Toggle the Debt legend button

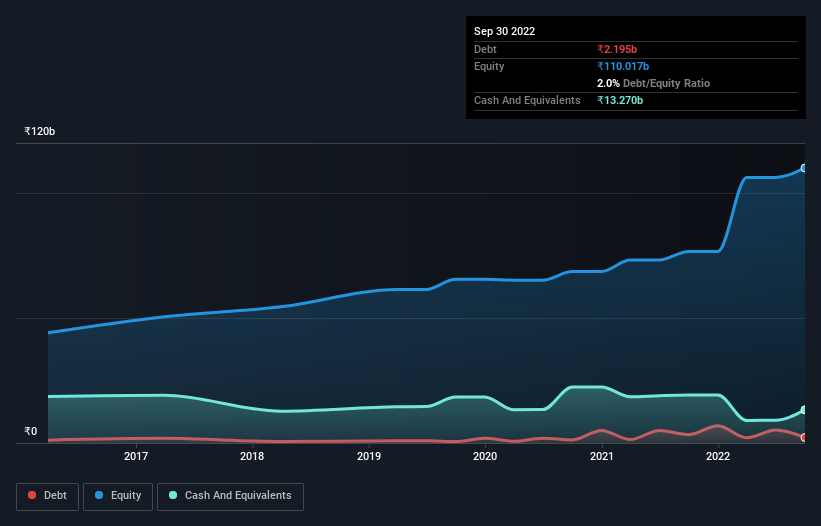coord(47,496)
